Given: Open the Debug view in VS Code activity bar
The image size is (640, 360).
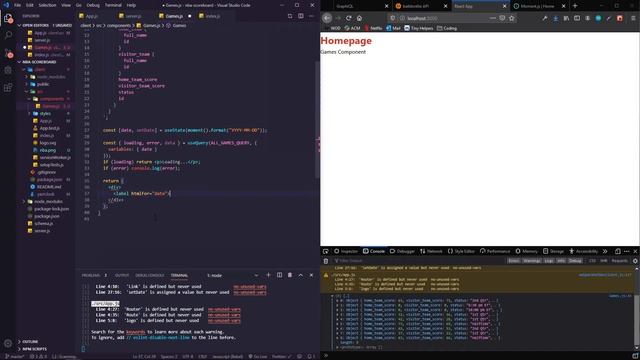Looking at the screenshot, I should 8,70.
